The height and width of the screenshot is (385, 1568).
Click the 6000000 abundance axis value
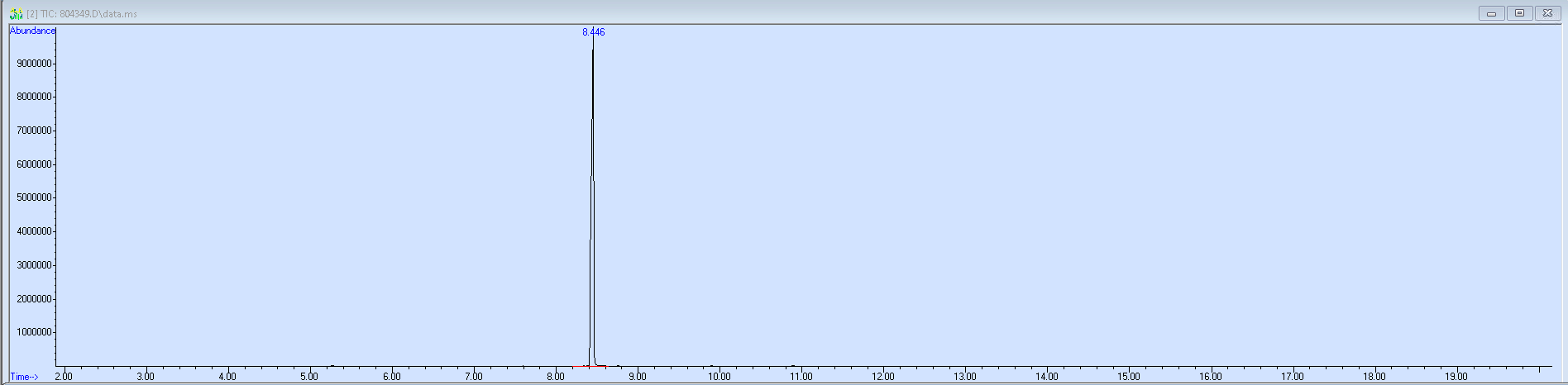click(x=35, y=164)
